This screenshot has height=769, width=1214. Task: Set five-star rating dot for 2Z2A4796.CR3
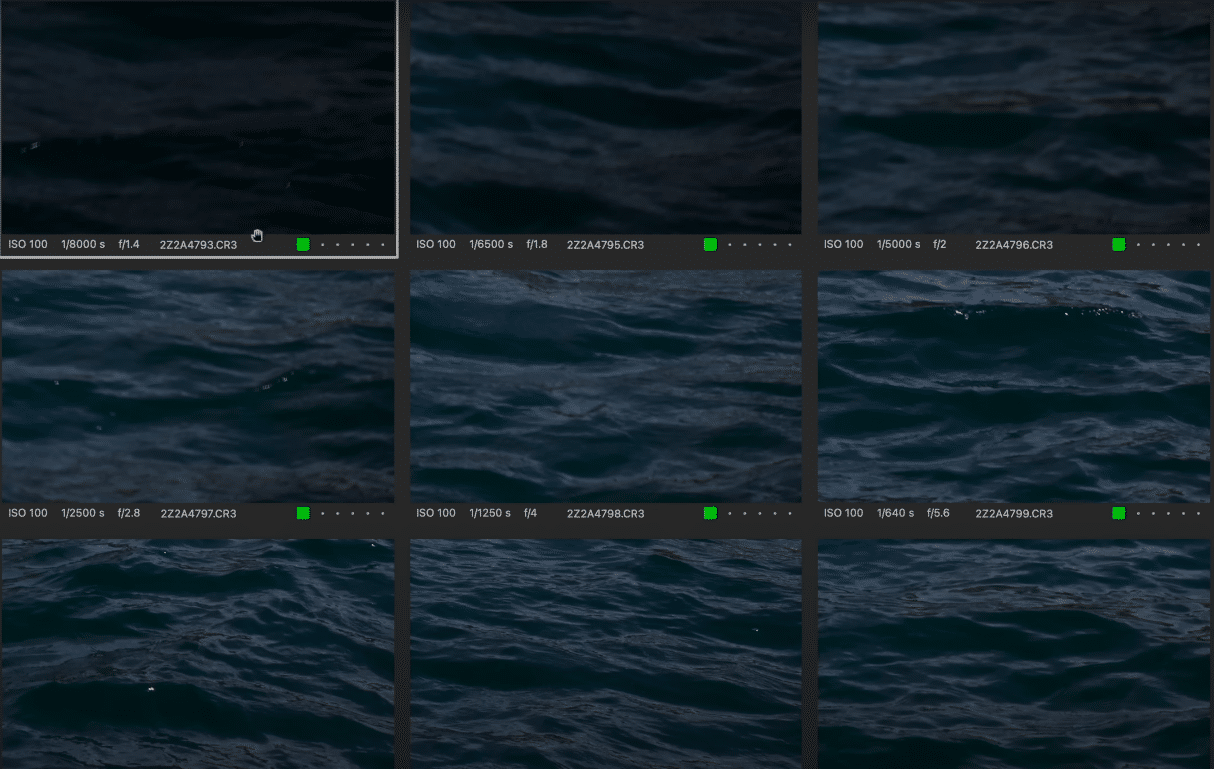pos(1198,245)
